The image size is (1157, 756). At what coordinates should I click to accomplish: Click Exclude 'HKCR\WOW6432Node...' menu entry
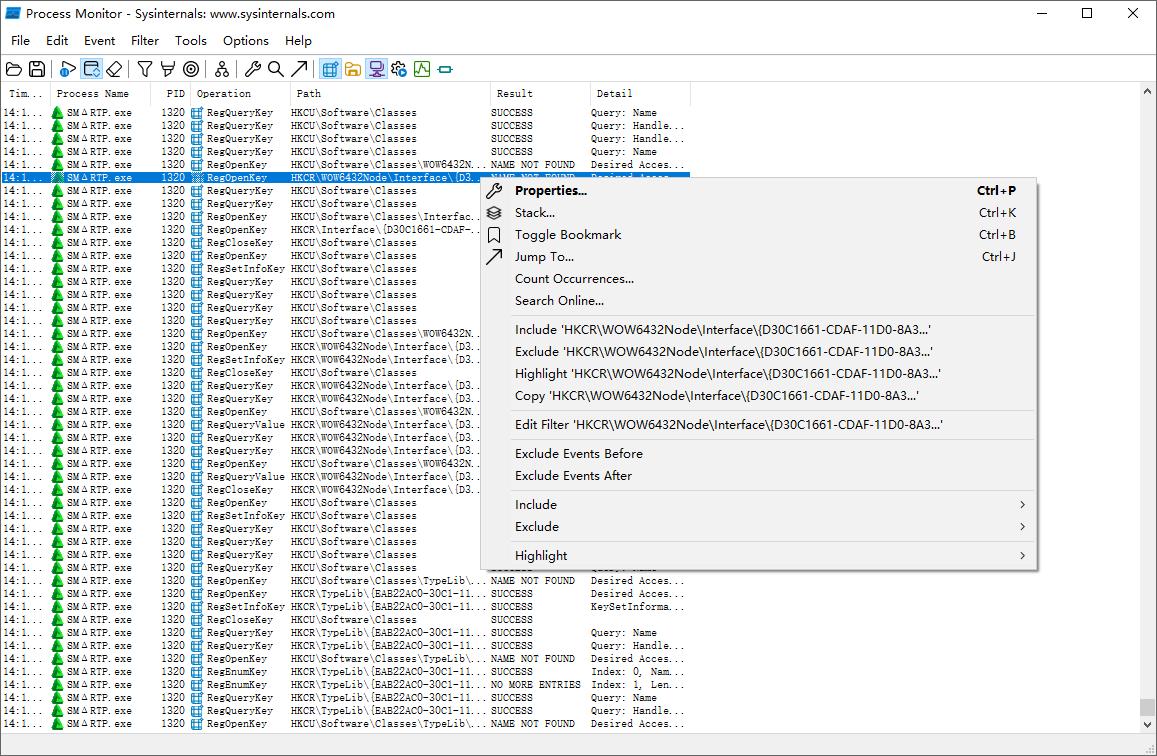tap(759, 352)
